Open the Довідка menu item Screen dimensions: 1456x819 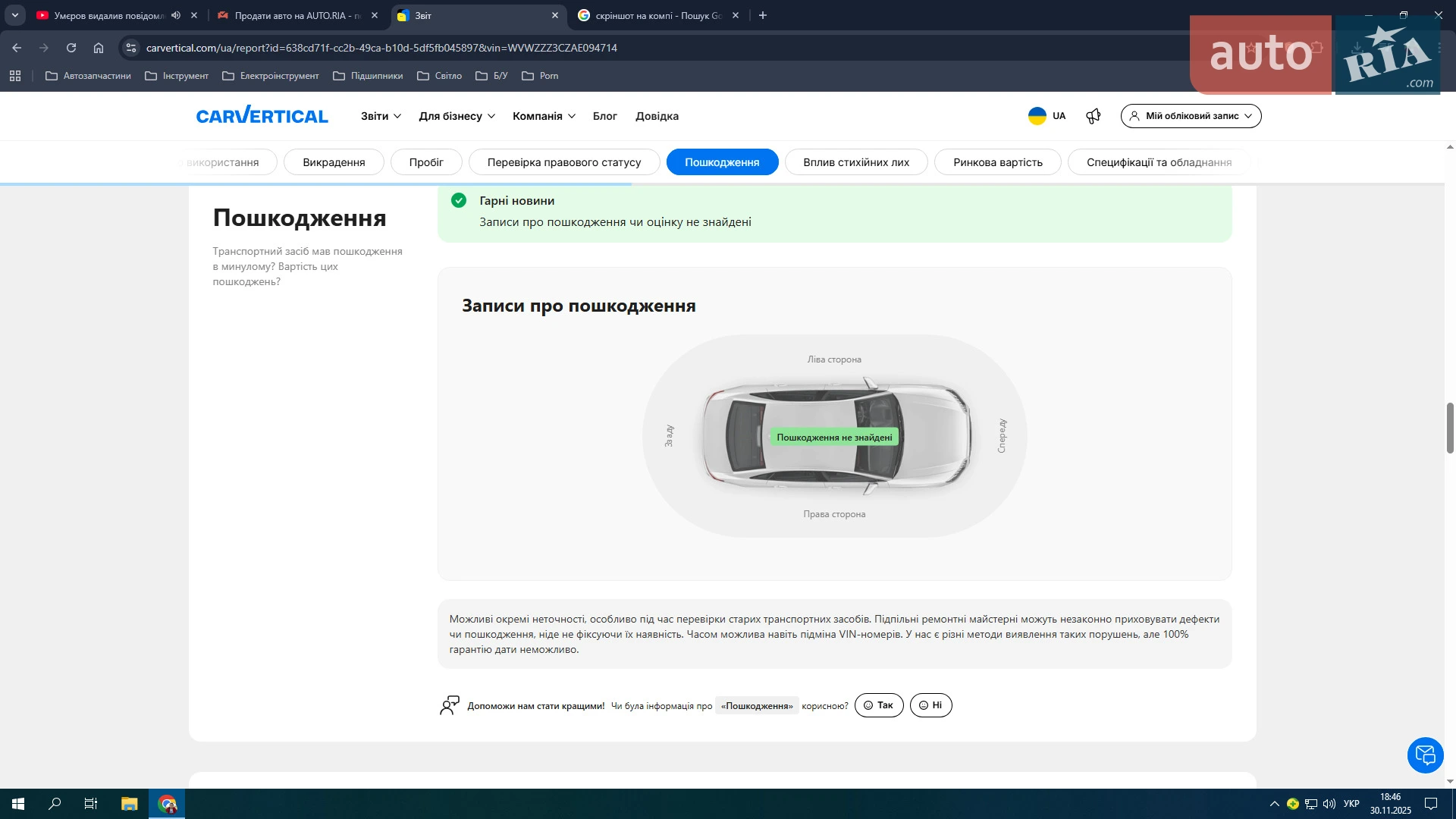(x=657, y=116)
